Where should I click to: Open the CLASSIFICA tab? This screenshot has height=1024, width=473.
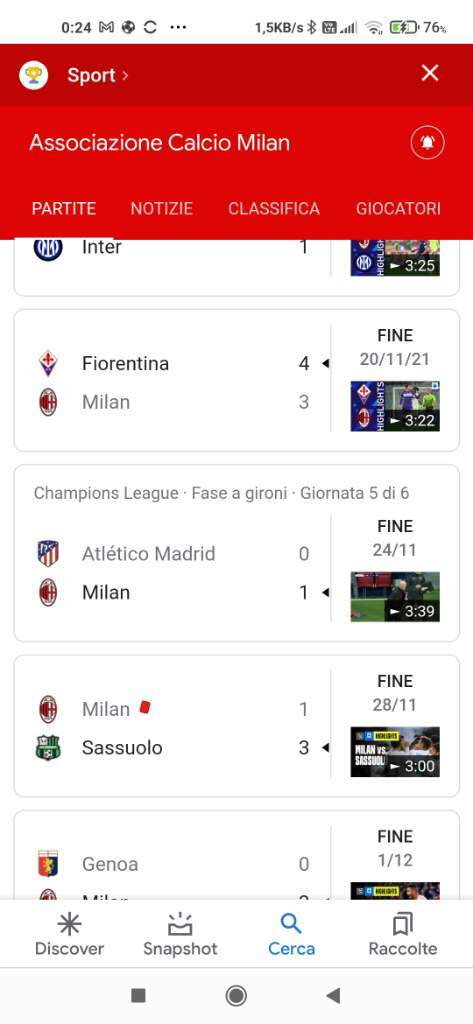(274, 208)
